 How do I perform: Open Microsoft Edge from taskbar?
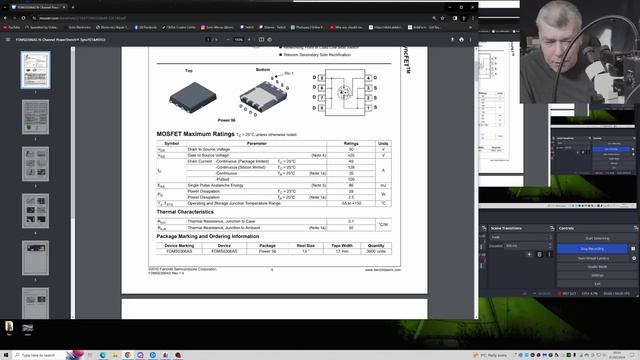102,355
